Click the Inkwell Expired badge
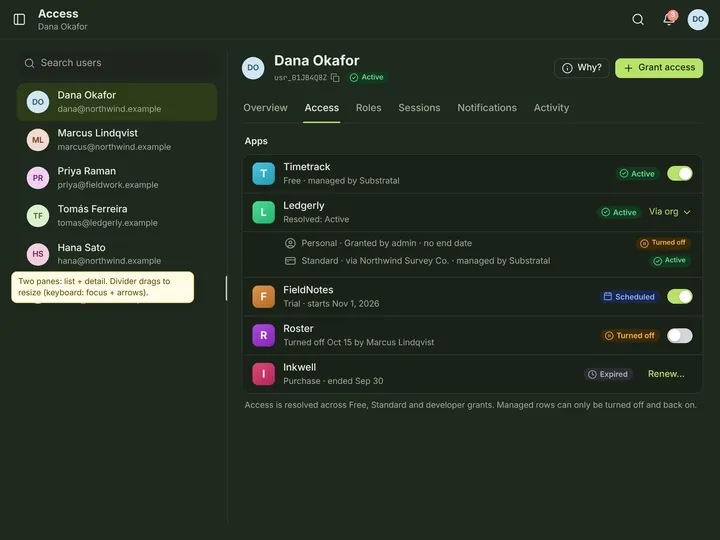This screenshot has height=540, width=720. (608, 374)
